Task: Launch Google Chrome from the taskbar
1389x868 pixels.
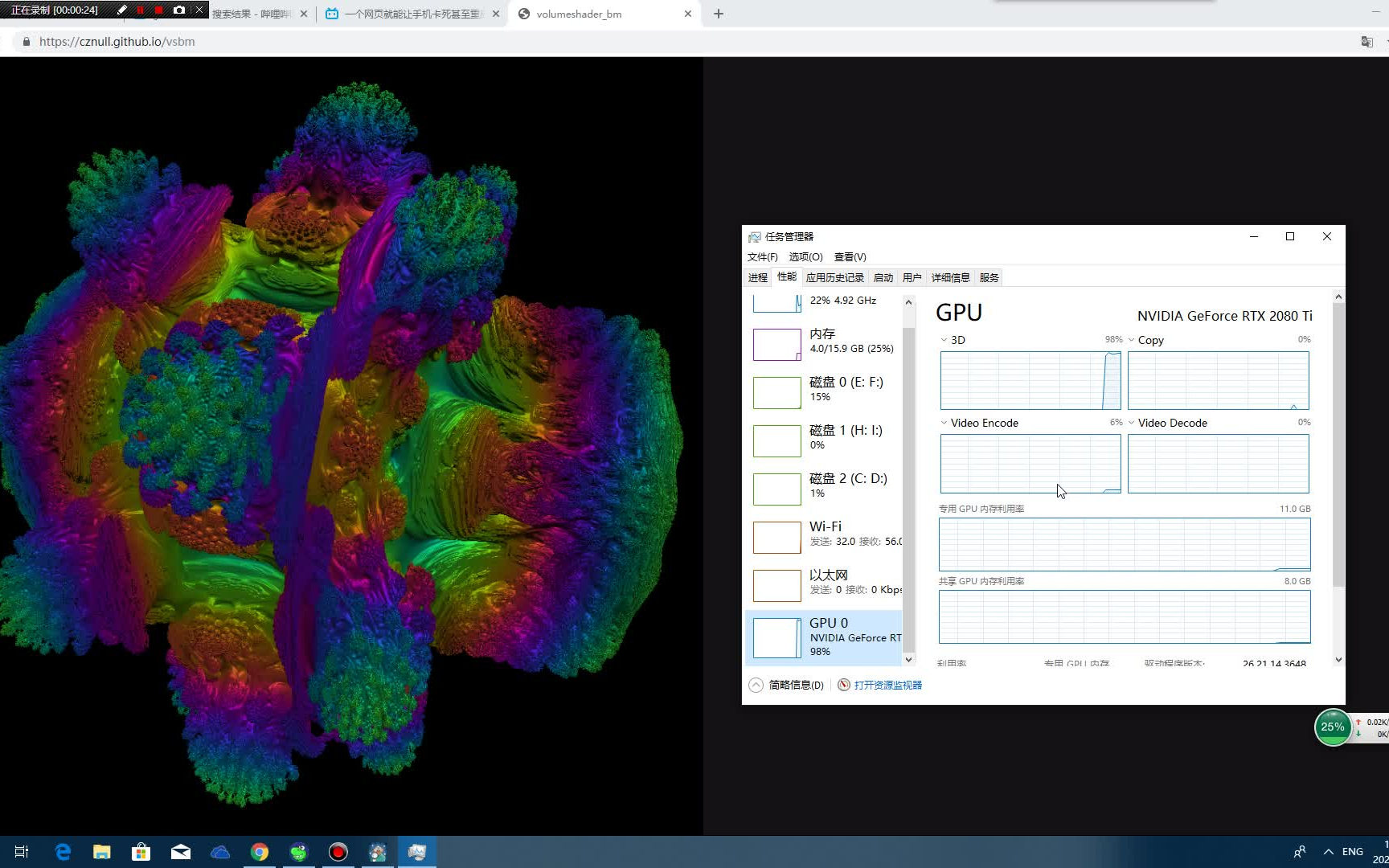Action: click(x=259, y=852)
